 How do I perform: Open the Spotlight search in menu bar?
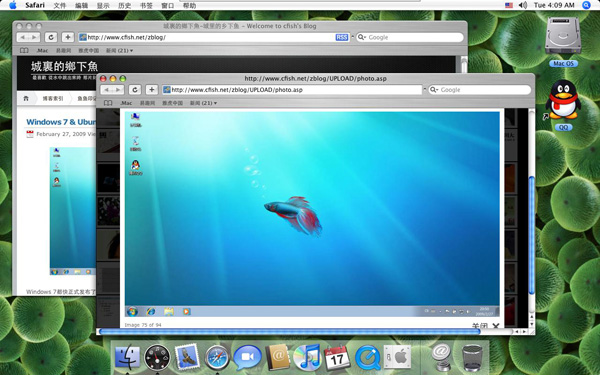tap(586, 5)
